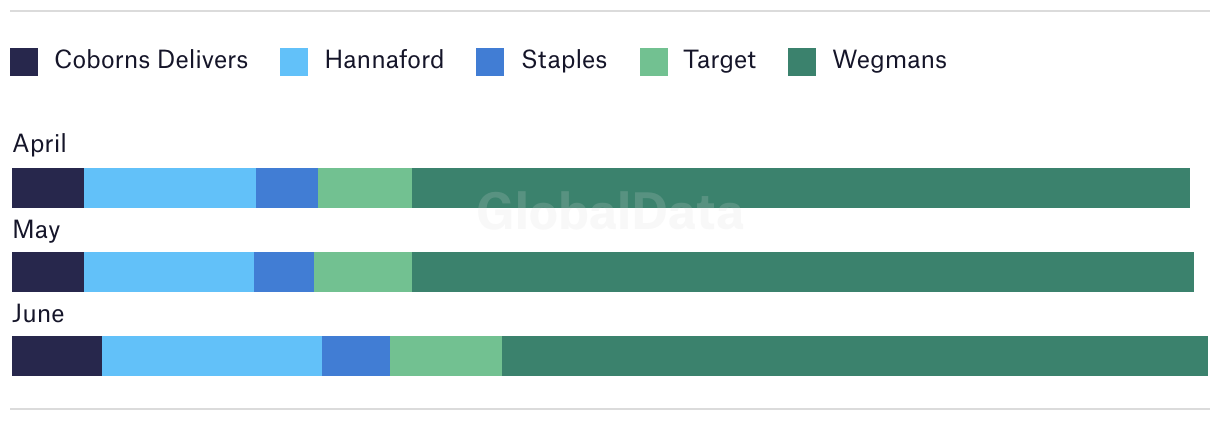
Task: Click the May row label
Action: coord(36,230)
